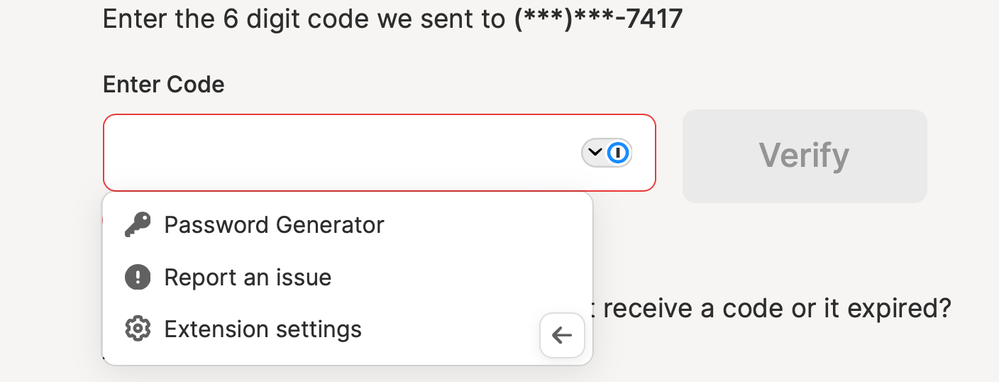This screenshot has height=382, width=999.
Task: Click the grayed-out Verify button
Action: click(x=805, y=156)
